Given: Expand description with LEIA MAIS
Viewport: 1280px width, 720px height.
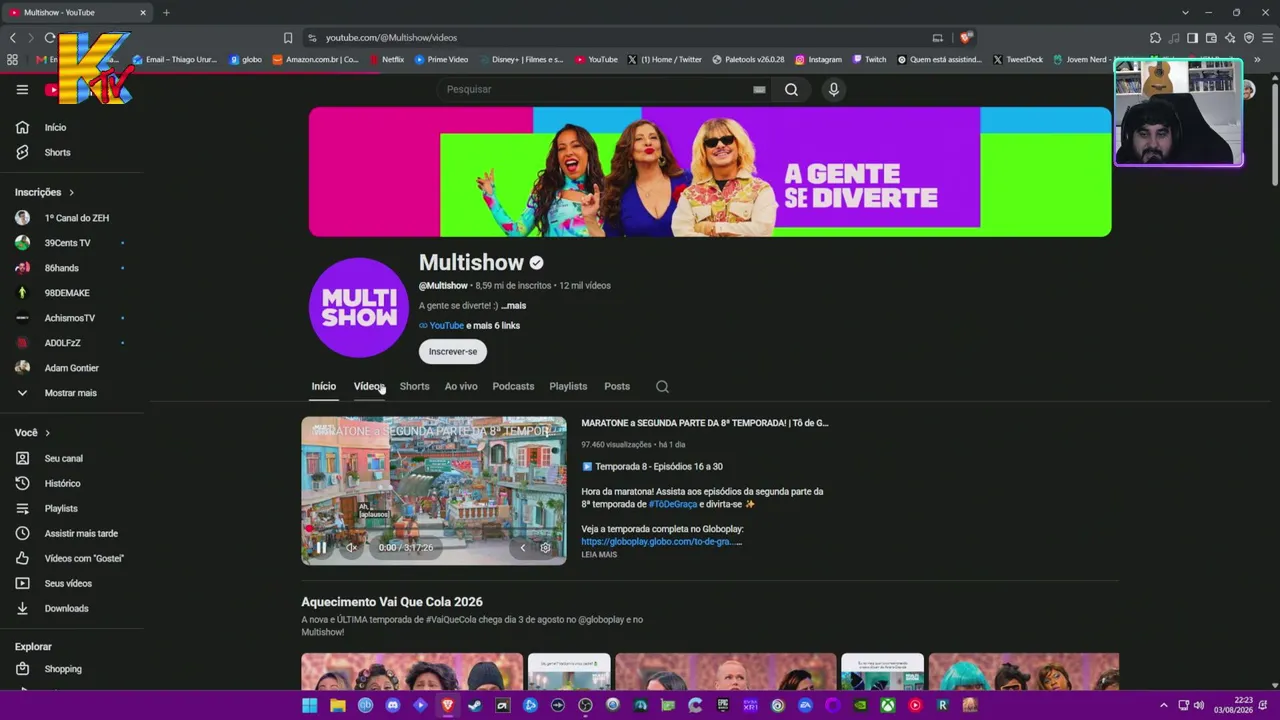Looking at the screenshot, I should click(x=599, y=554).
